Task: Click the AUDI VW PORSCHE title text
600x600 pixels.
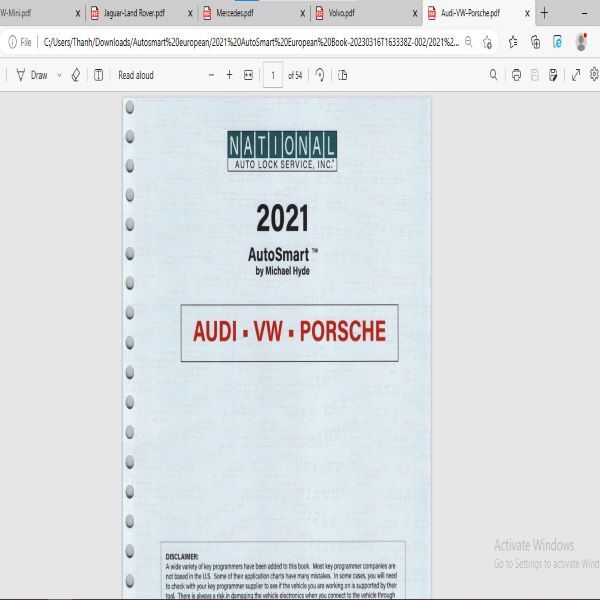Action: tap(289, 331)
